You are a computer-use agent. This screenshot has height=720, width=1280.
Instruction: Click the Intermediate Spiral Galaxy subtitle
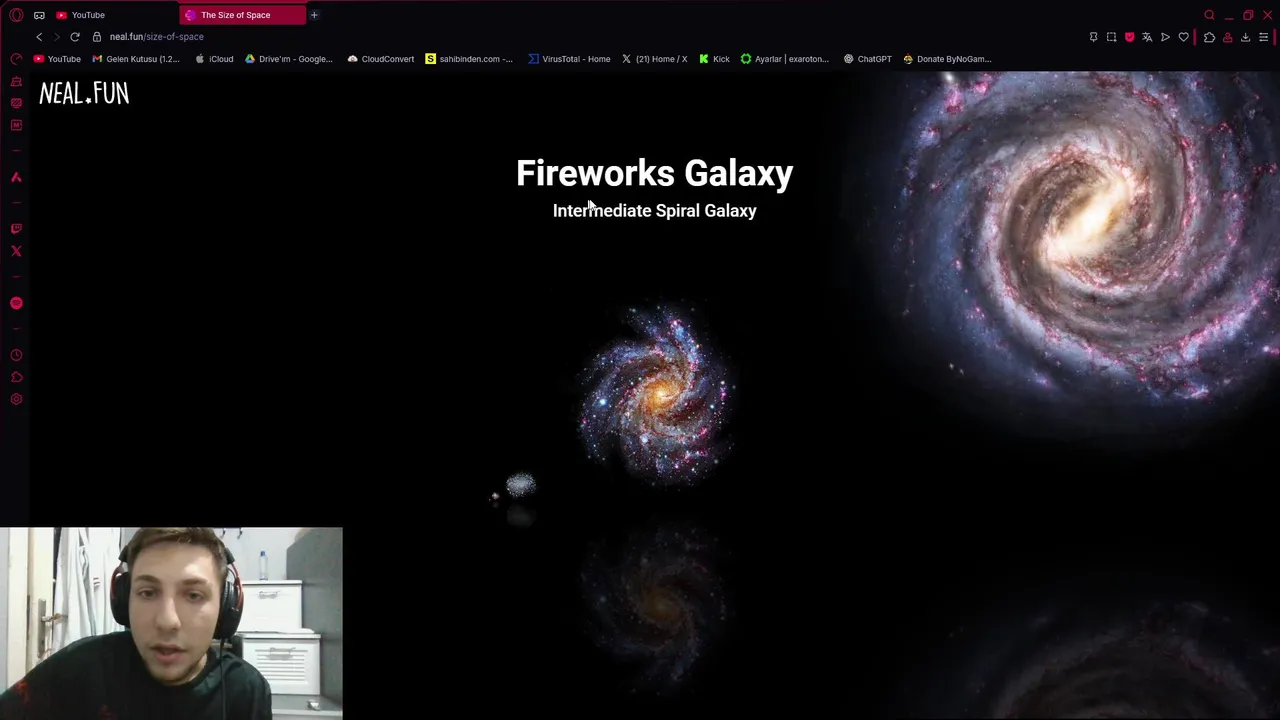(655, 211)
